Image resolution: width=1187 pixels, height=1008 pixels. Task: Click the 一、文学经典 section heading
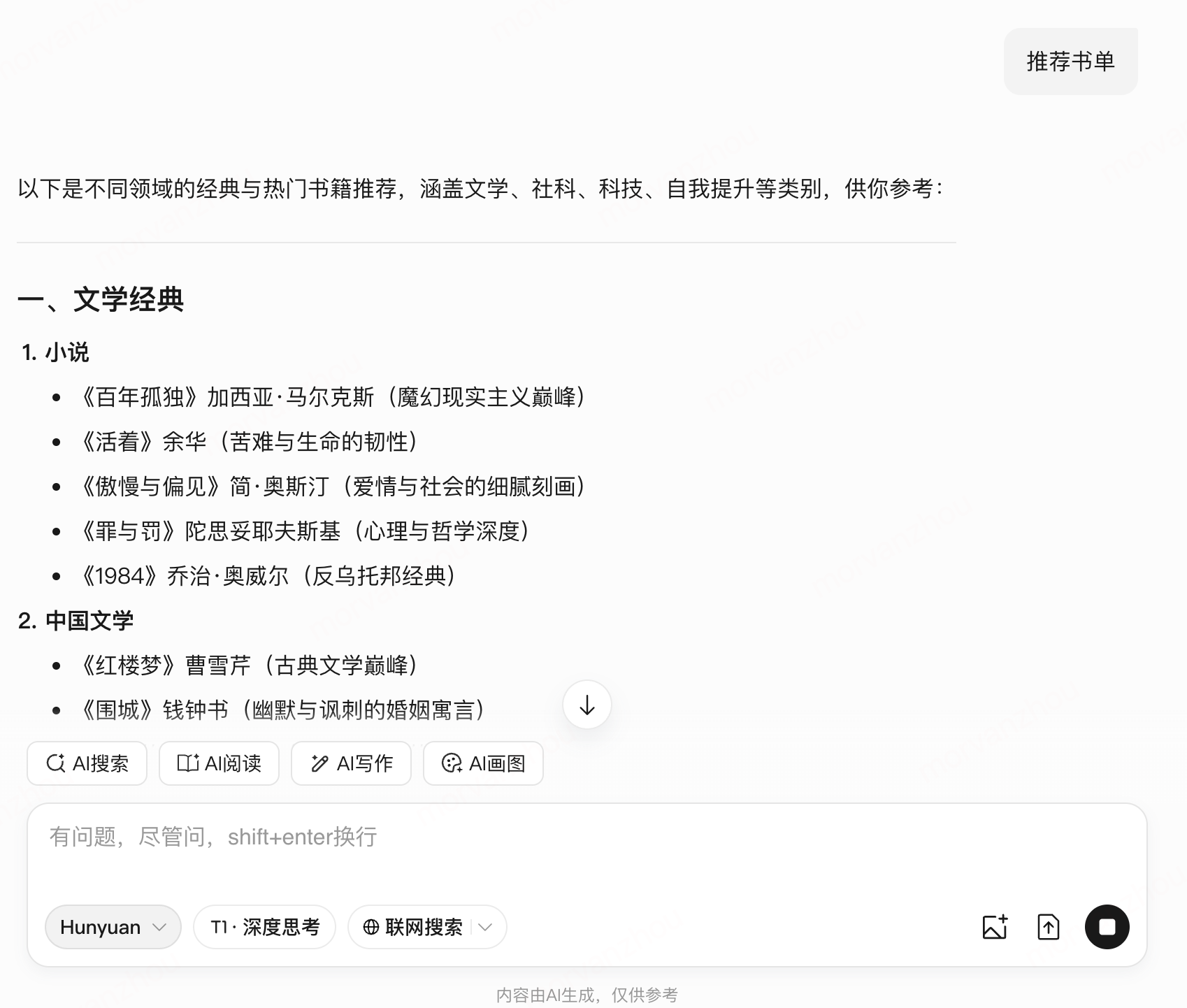pyautogui.click(x=102, y=301)
